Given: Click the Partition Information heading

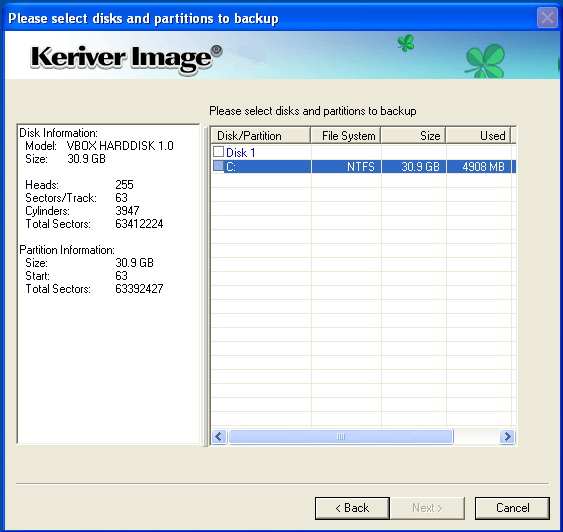Looking at the screenshot, I should point(67,250).
